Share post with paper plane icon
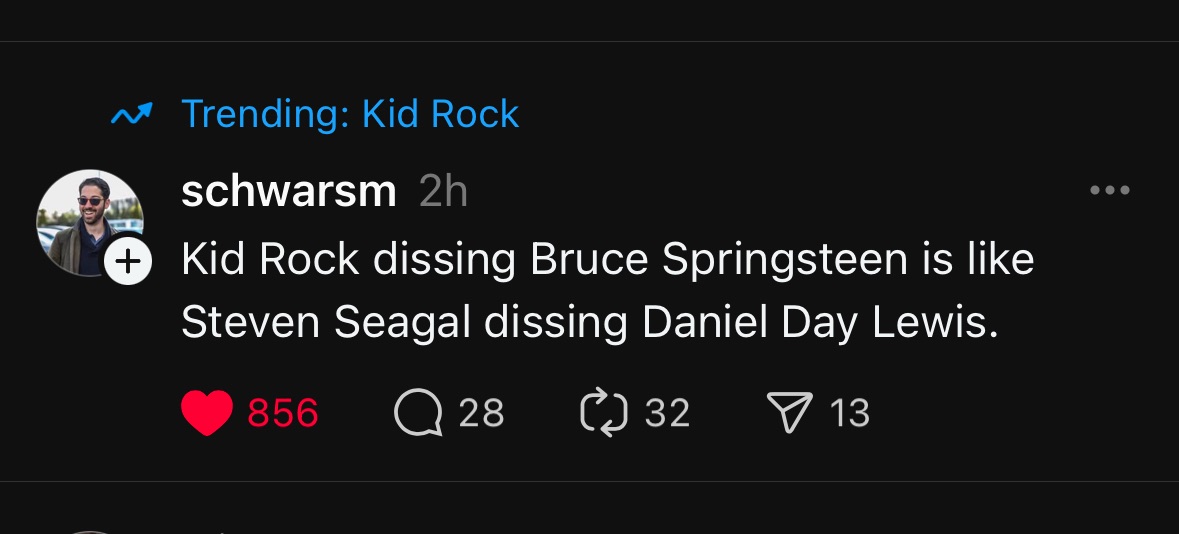 pos(788,413)
